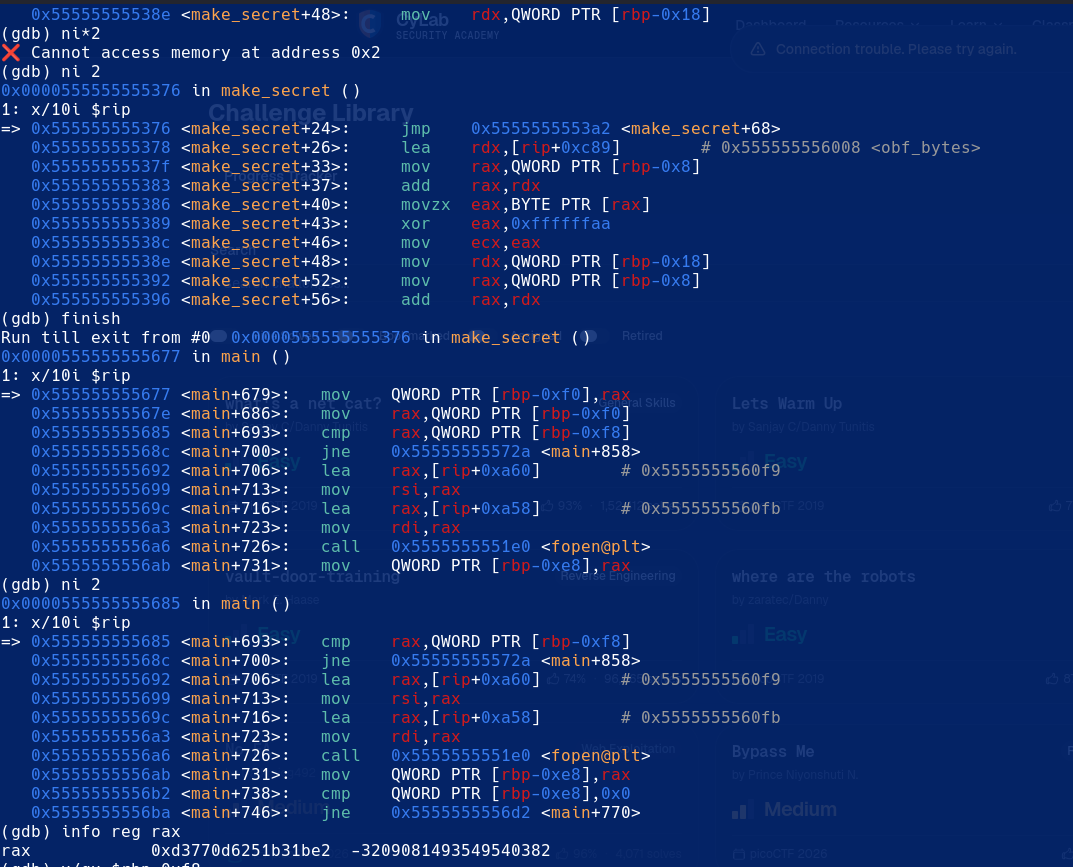The width and height of the screenshot is (1073, 867).
Task: Open the Lets Warm Up challenge
Action: (x=787, y=404)
